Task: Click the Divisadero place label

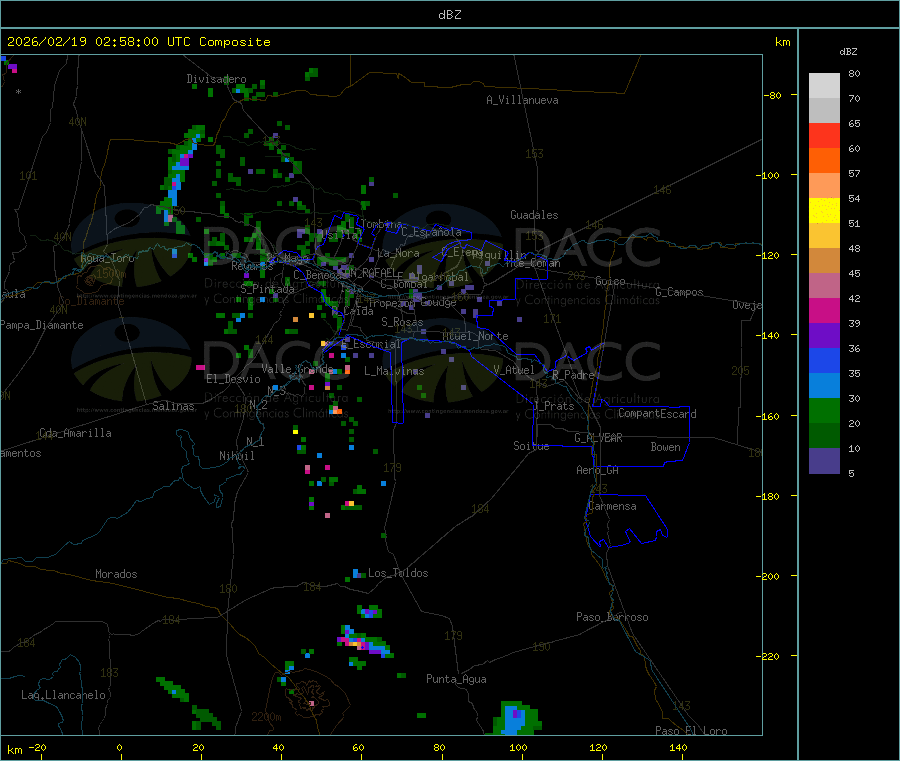Action: [216, 79]
